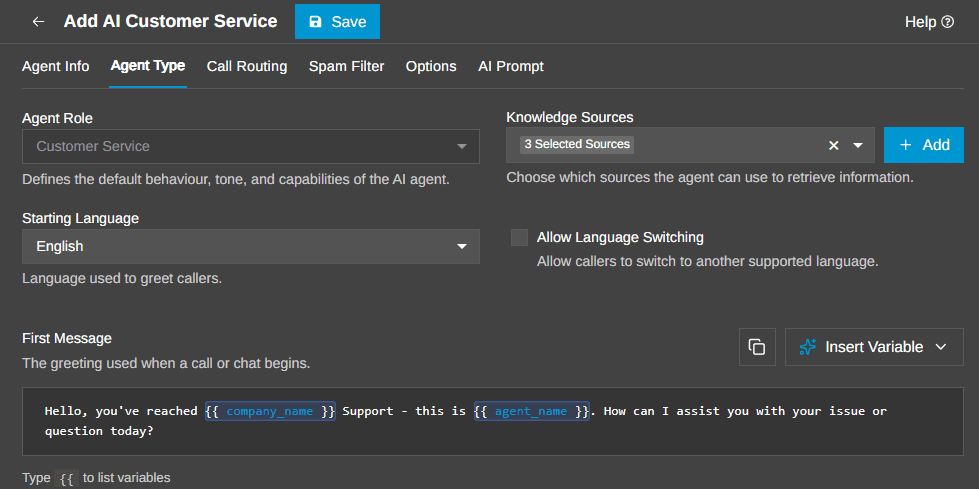Open the Insert Variable dropdown
The image size is (979, 489).
(x=874, y=347)
